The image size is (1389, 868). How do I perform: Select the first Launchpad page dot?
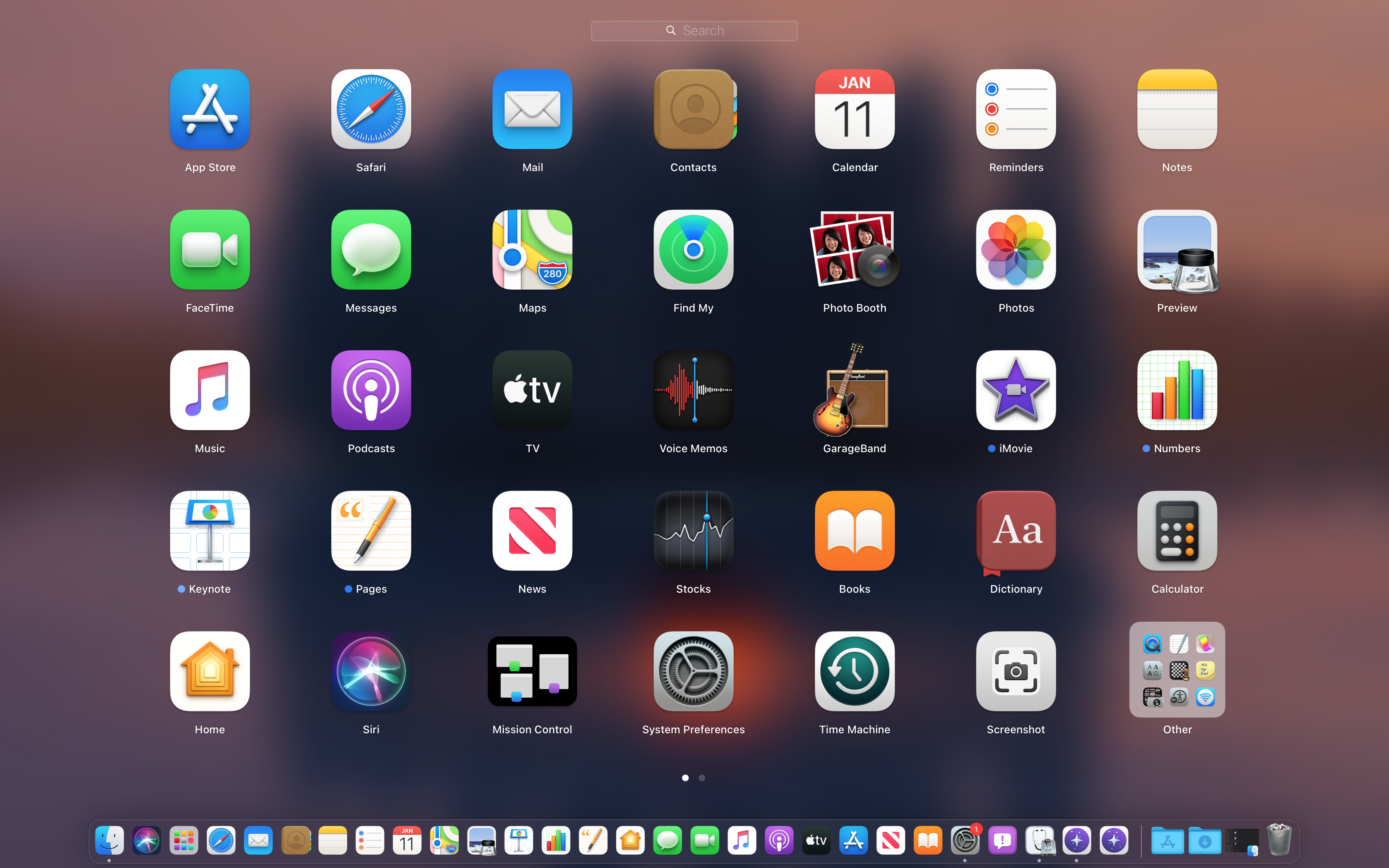685,778
